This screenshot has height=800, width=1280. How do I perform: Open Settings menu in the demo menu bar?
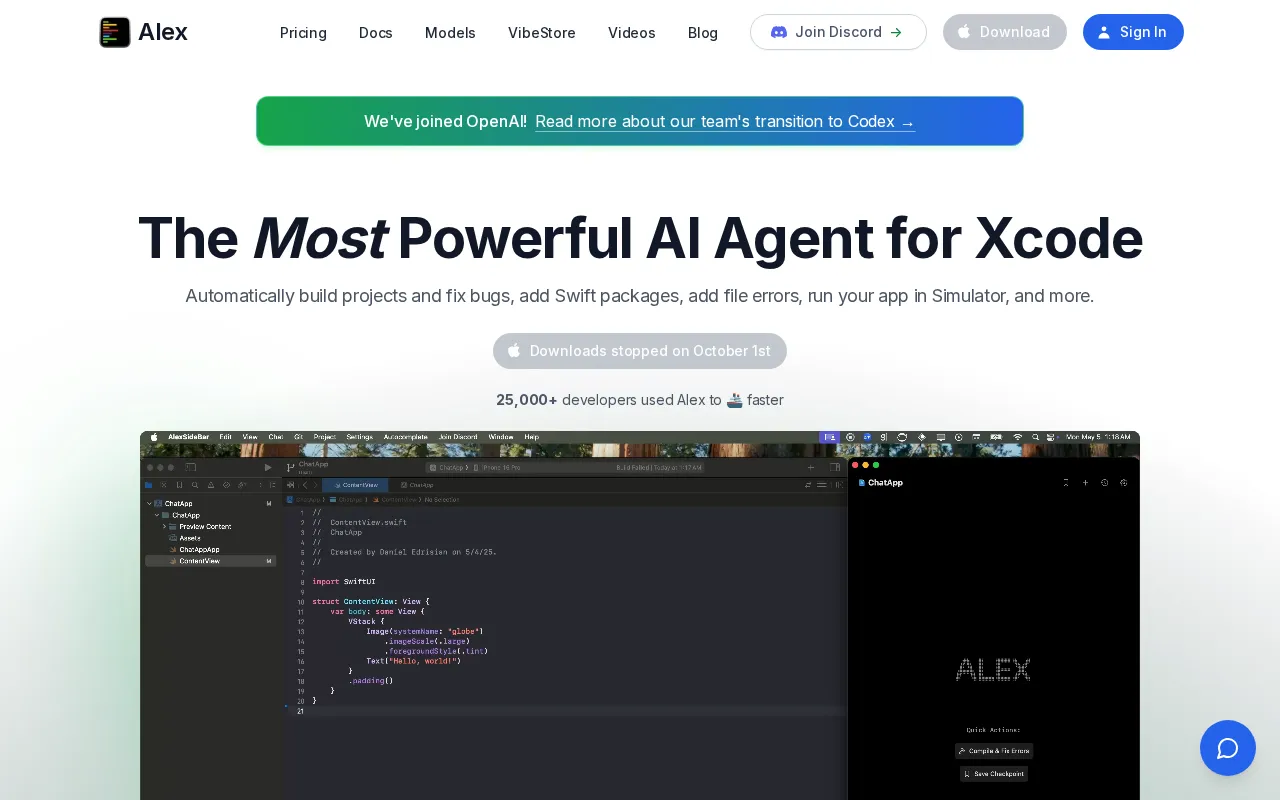coord(359,437)
